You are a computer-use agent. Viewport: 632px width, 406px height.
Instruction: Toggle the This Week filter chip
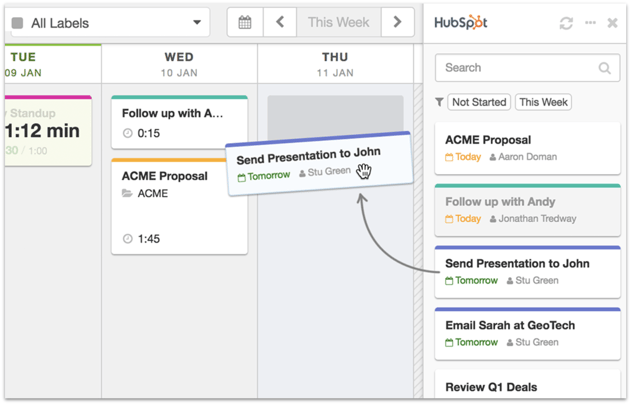[543, 102]
